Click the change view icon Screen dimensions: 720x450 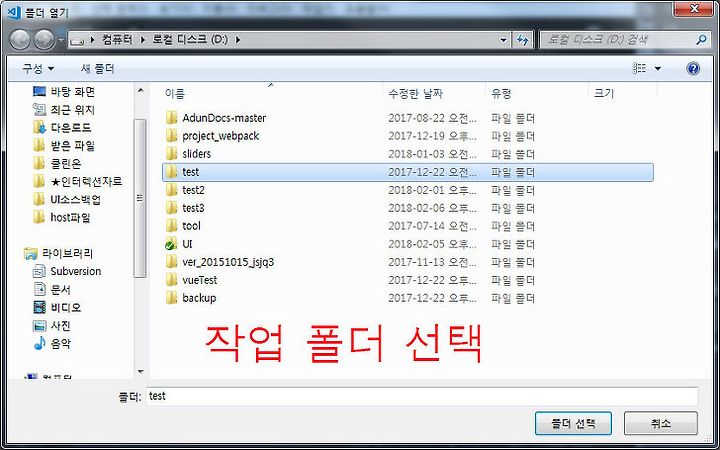639,69
